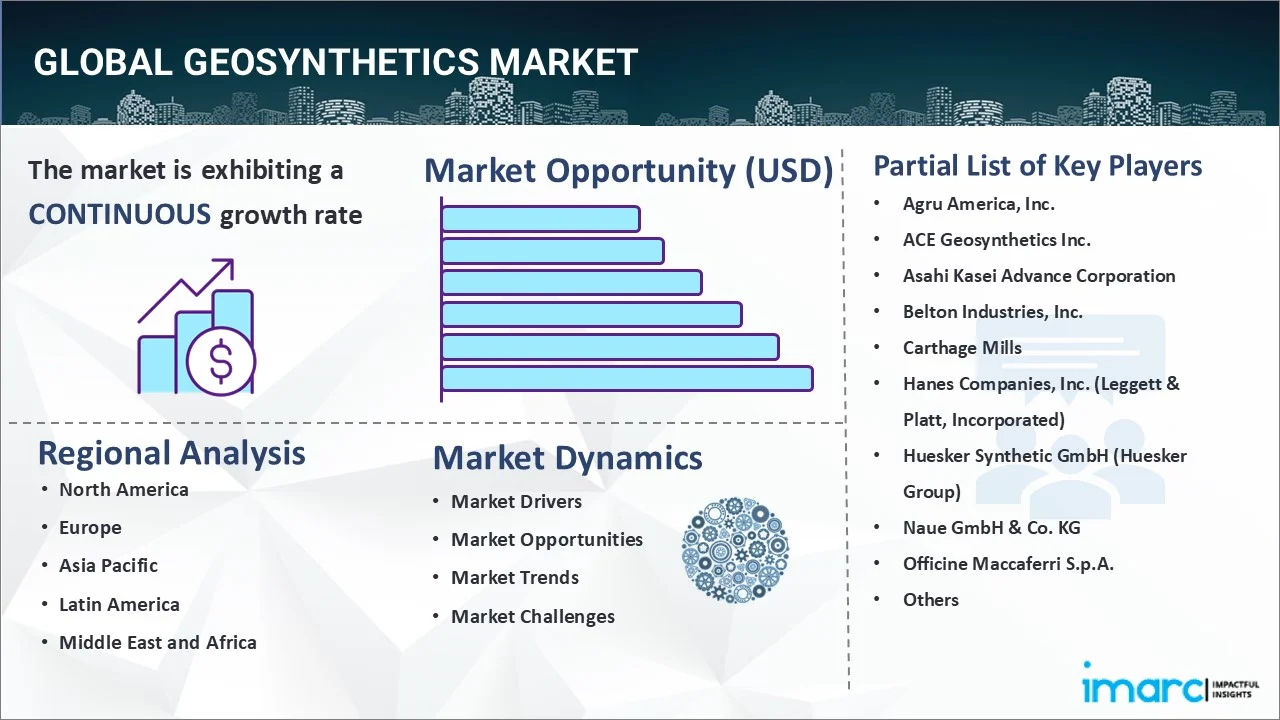This screenshot has height=720, width=1280.
Task: Click Middle East and Africa item
Action: tap(157, 642)
